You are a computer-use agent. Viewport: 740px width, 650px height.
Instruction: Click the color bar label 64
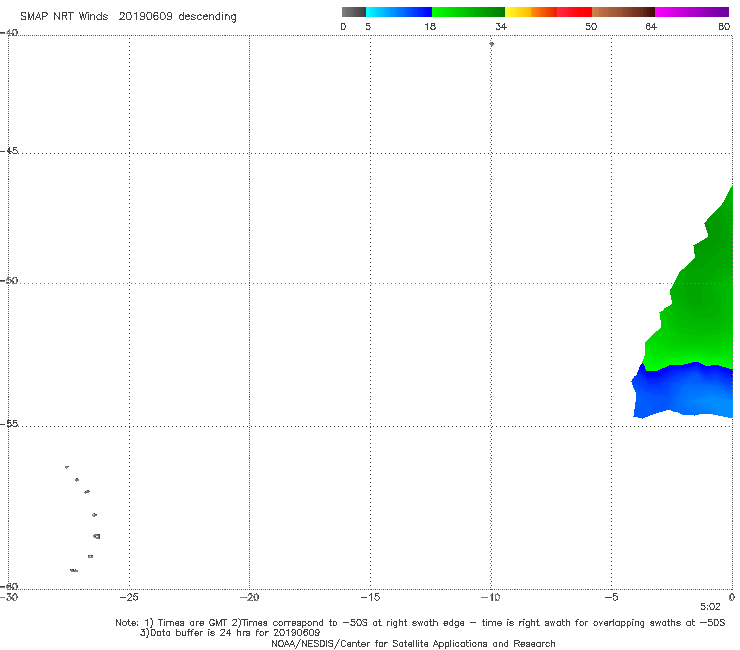(651, 26)
